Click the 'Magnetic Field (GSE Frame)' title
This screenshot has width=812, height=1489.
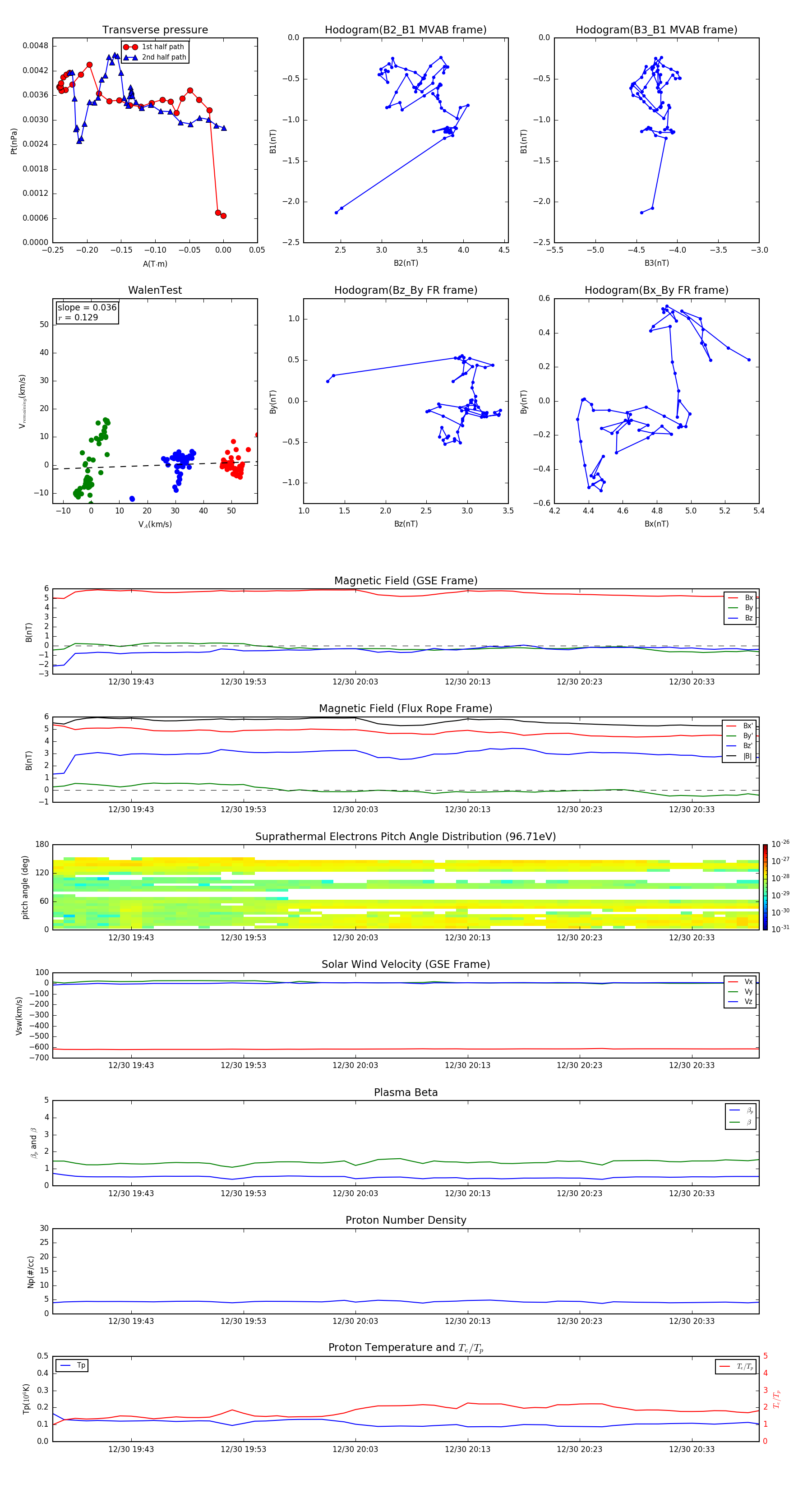[x=406, y=581]
